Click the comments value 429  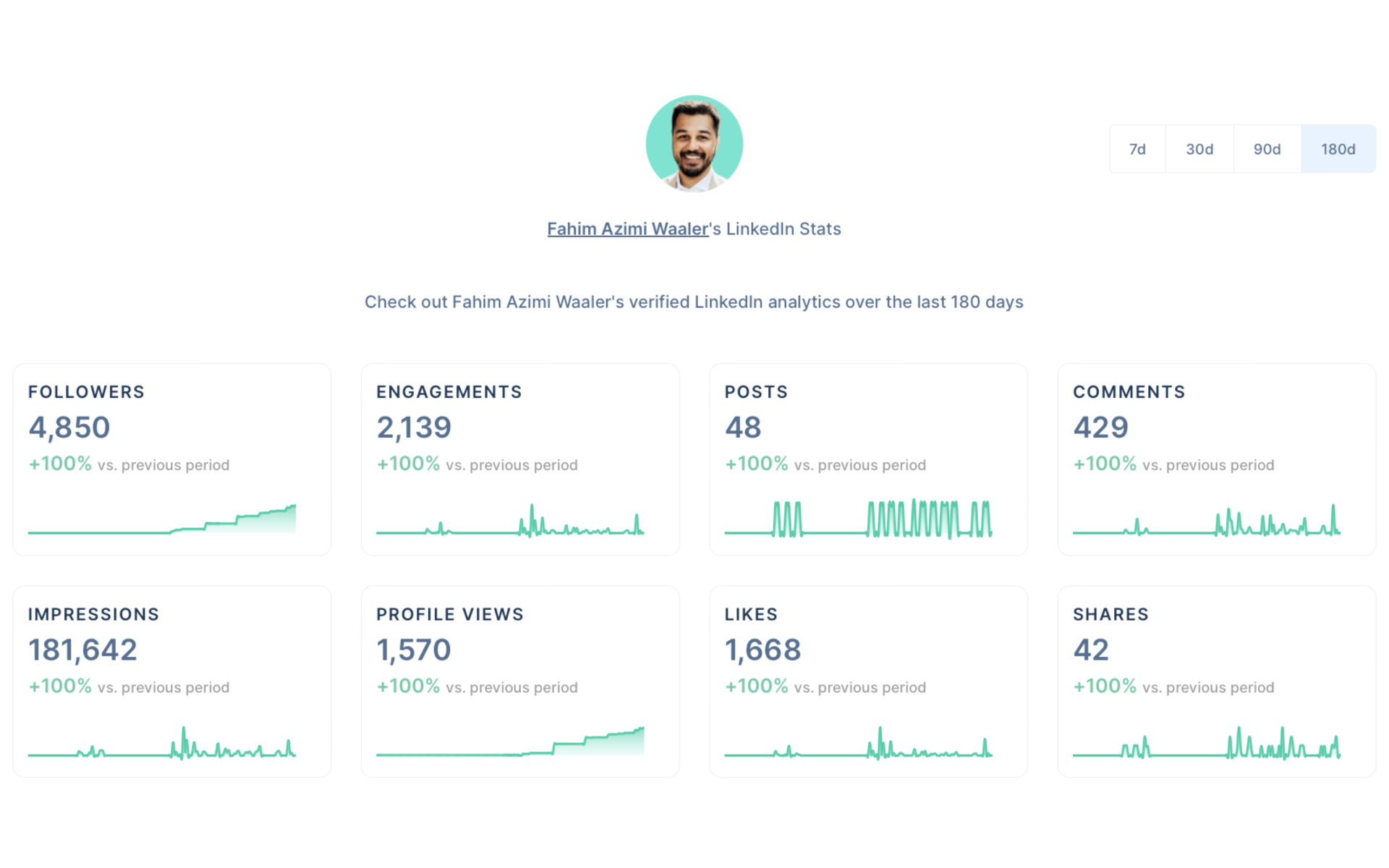[1100, 427]
